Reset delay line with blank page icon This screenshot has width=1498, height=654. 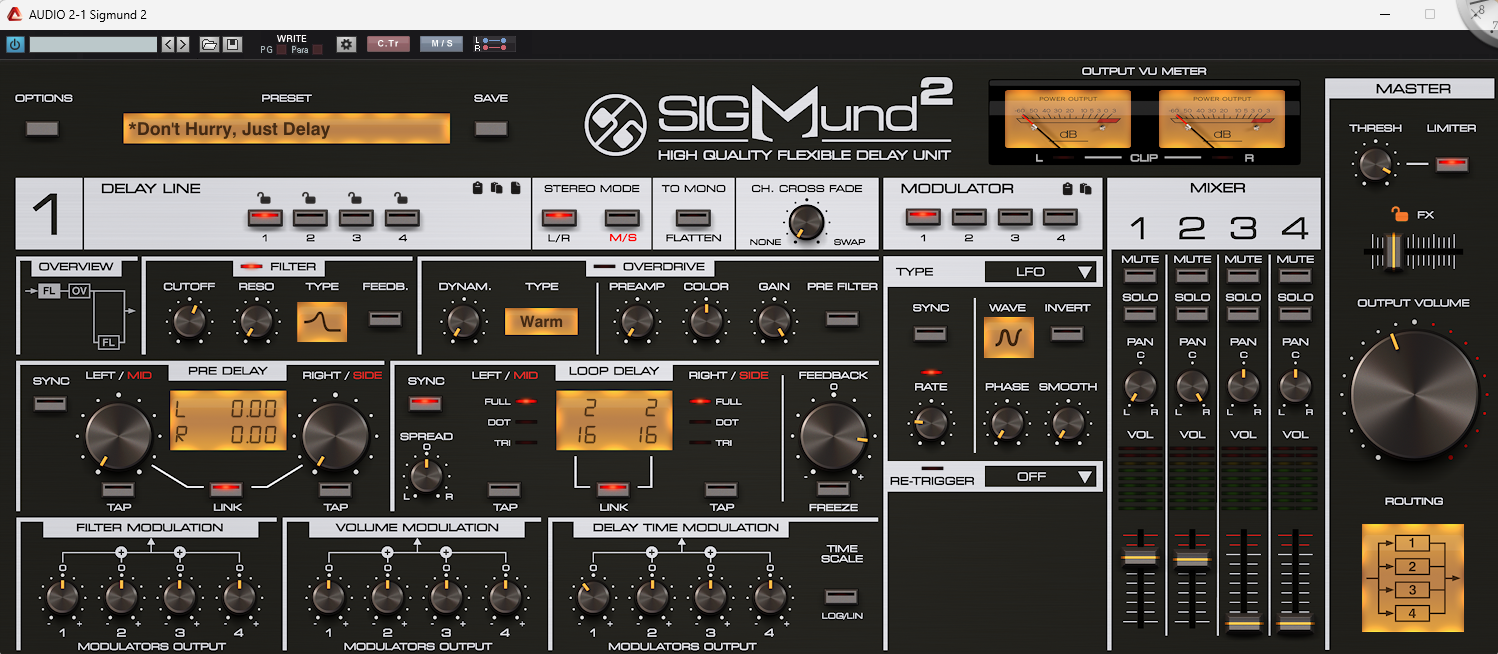(x=515, y=188)
